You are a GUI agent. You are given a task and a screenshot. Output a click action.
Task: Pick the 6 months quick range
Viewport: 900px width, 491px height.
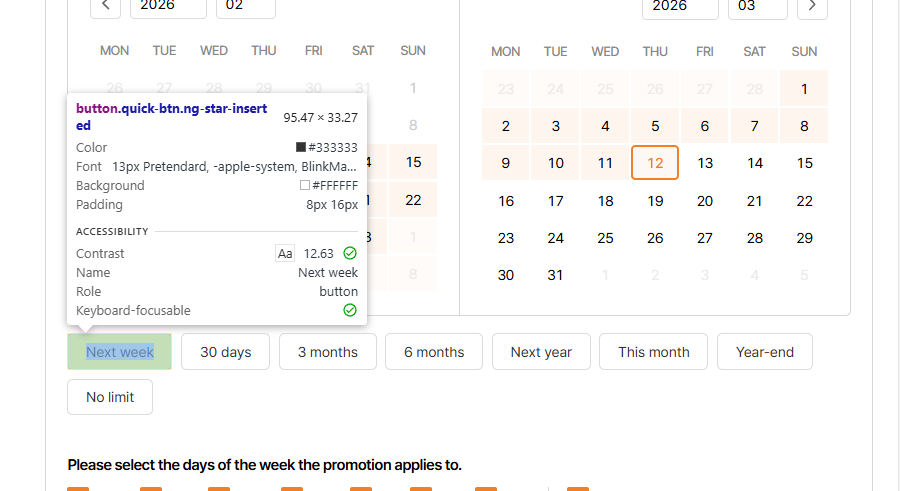click(434, 352)
